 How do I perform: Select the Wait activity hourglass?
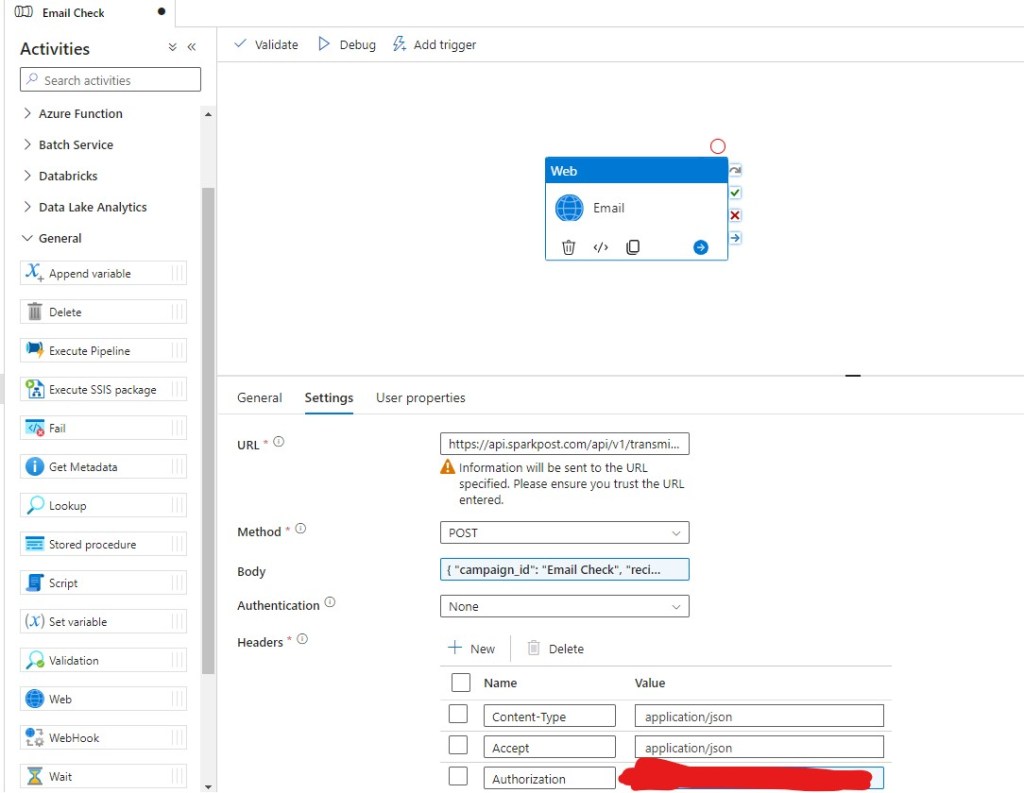(x=35, y=776)
